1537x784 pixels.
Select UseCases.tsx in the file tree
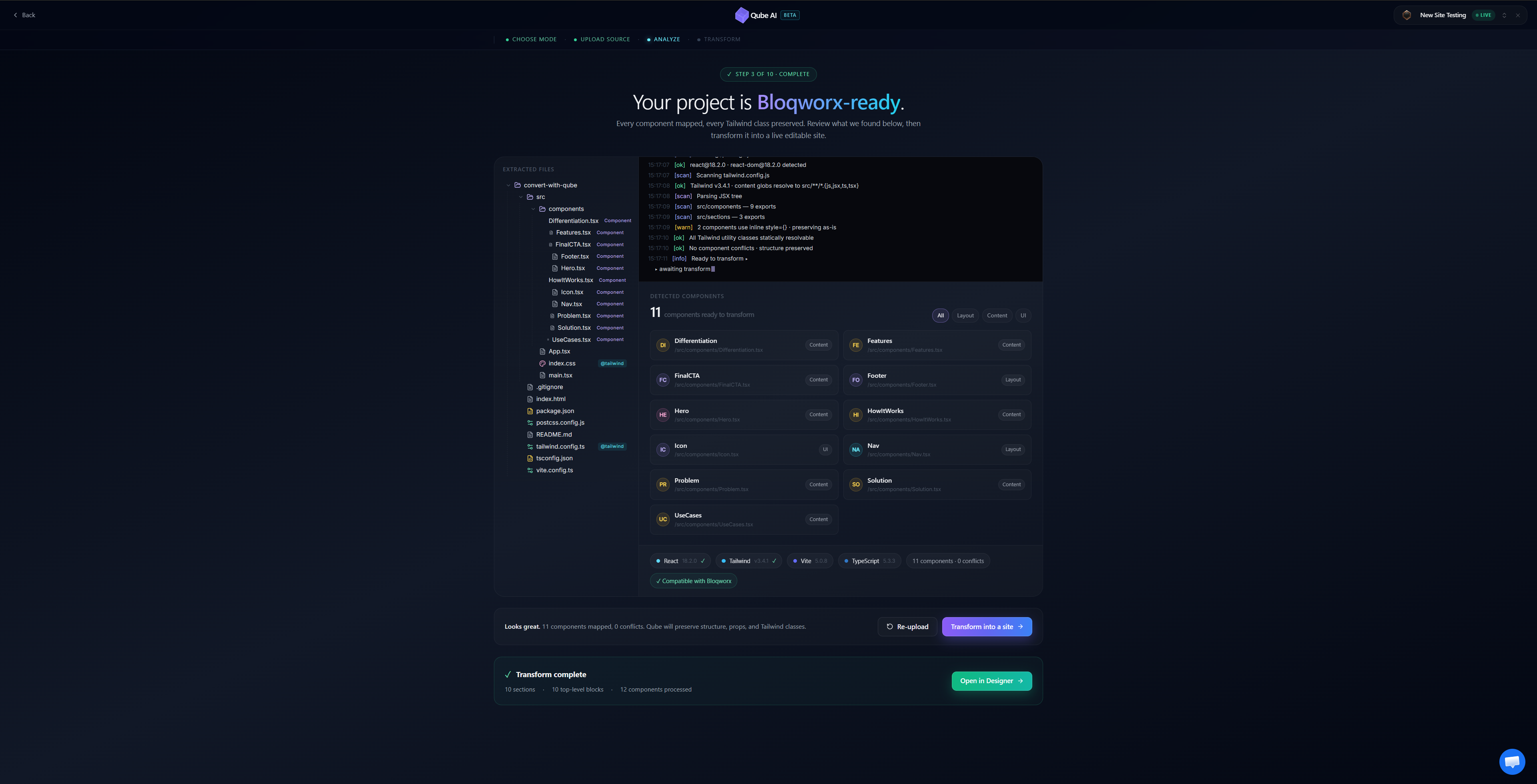tap(571, 339)
